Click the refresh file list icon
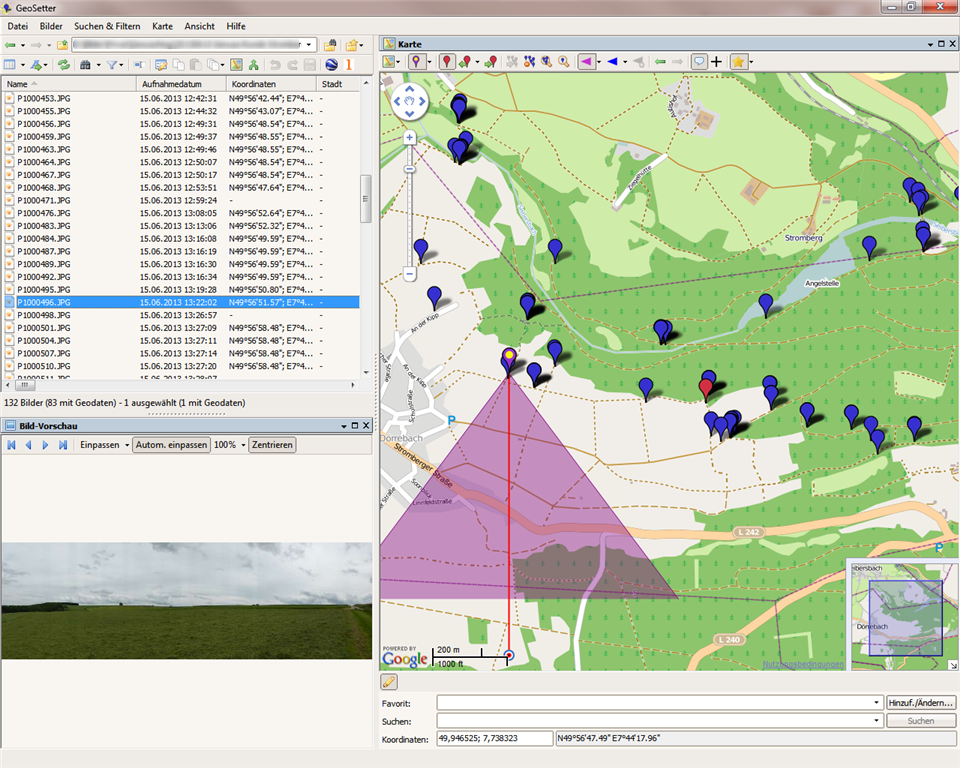The image size is (960, 768). tap(63, 65)
